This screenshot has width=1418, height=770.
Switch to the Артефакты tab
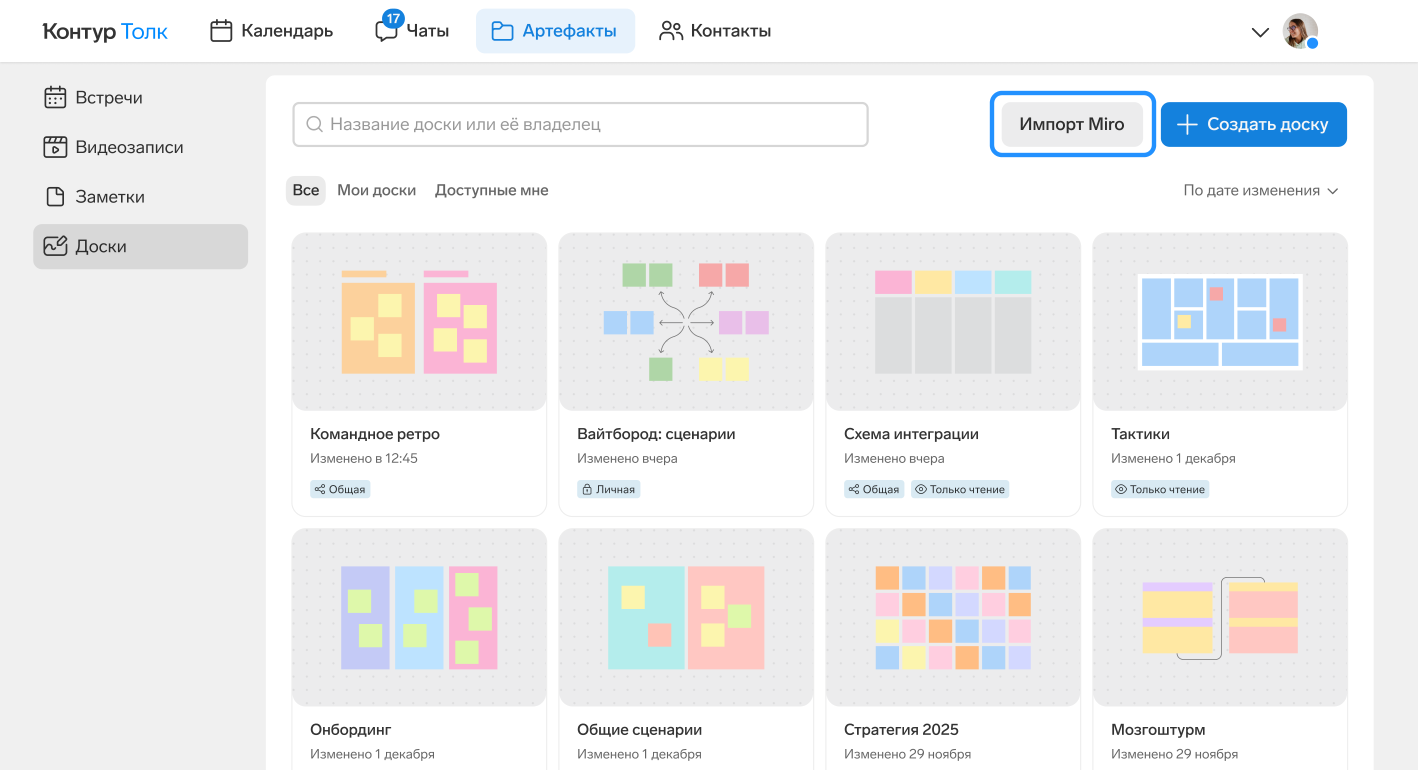[x=555, y=31]
